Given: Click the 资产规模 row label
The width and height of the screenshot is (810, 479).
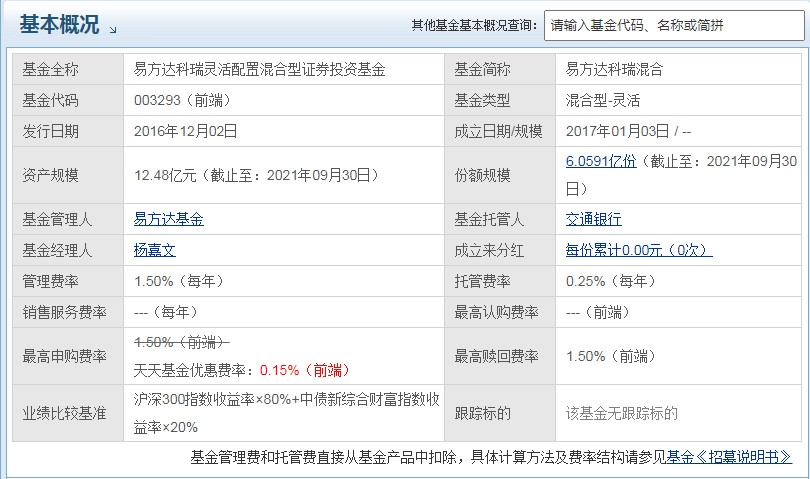Looking at the screenshot, I should 50,175.
